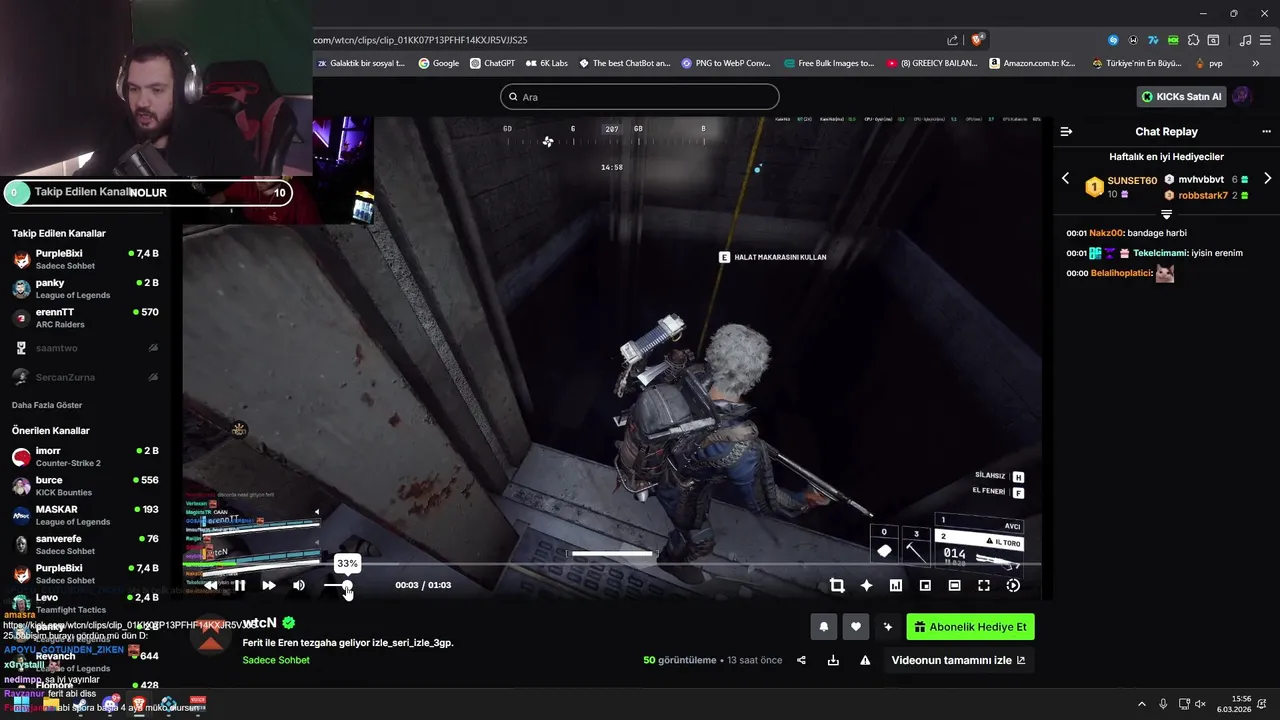Viewport: 1280px width, 720px height.
Task: Open the Google bookmark
Action: (439, 63)
